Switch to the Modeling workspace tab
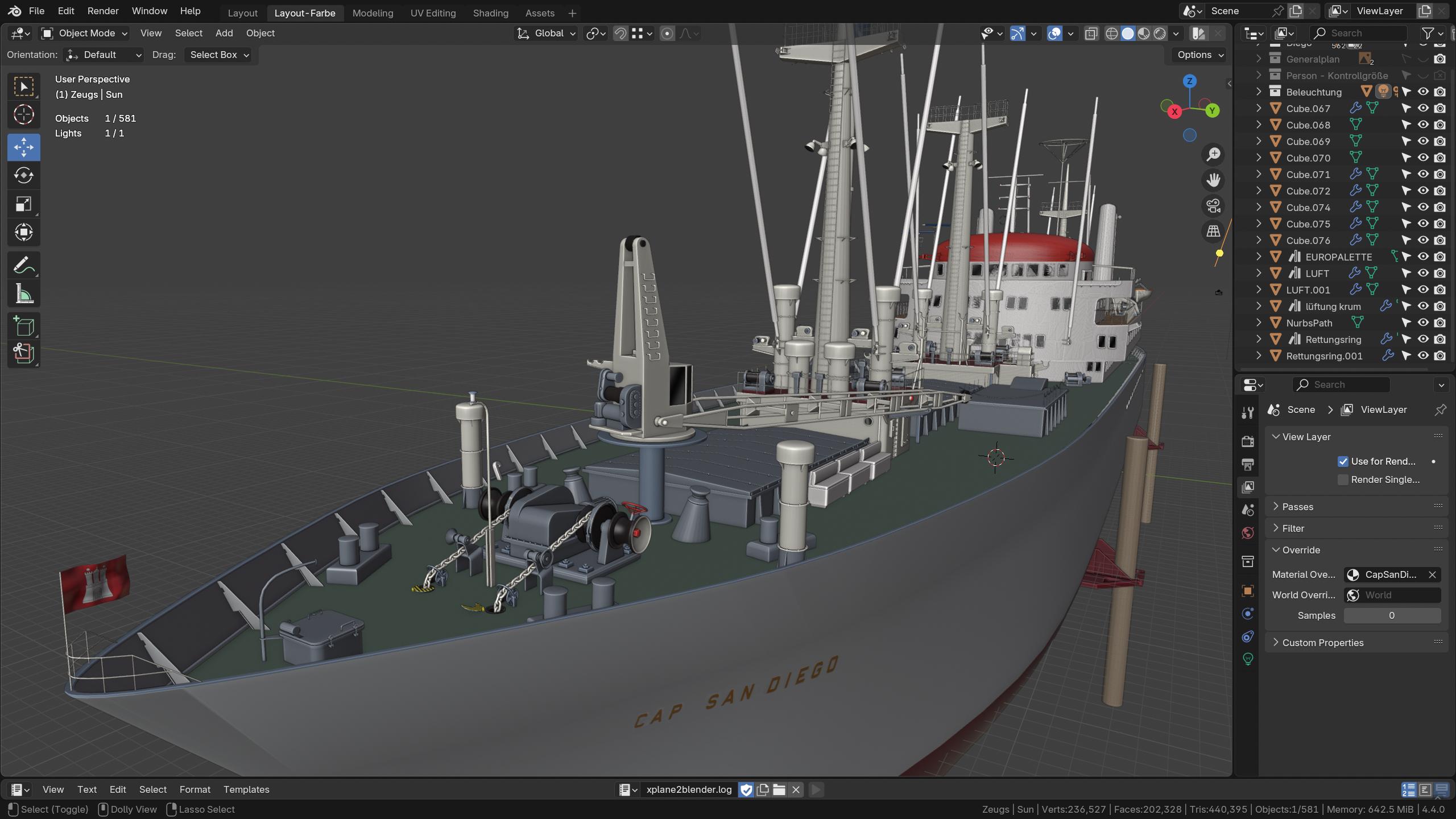The height and width of the screenshot is (819, 1456). [x=373, y=13]
